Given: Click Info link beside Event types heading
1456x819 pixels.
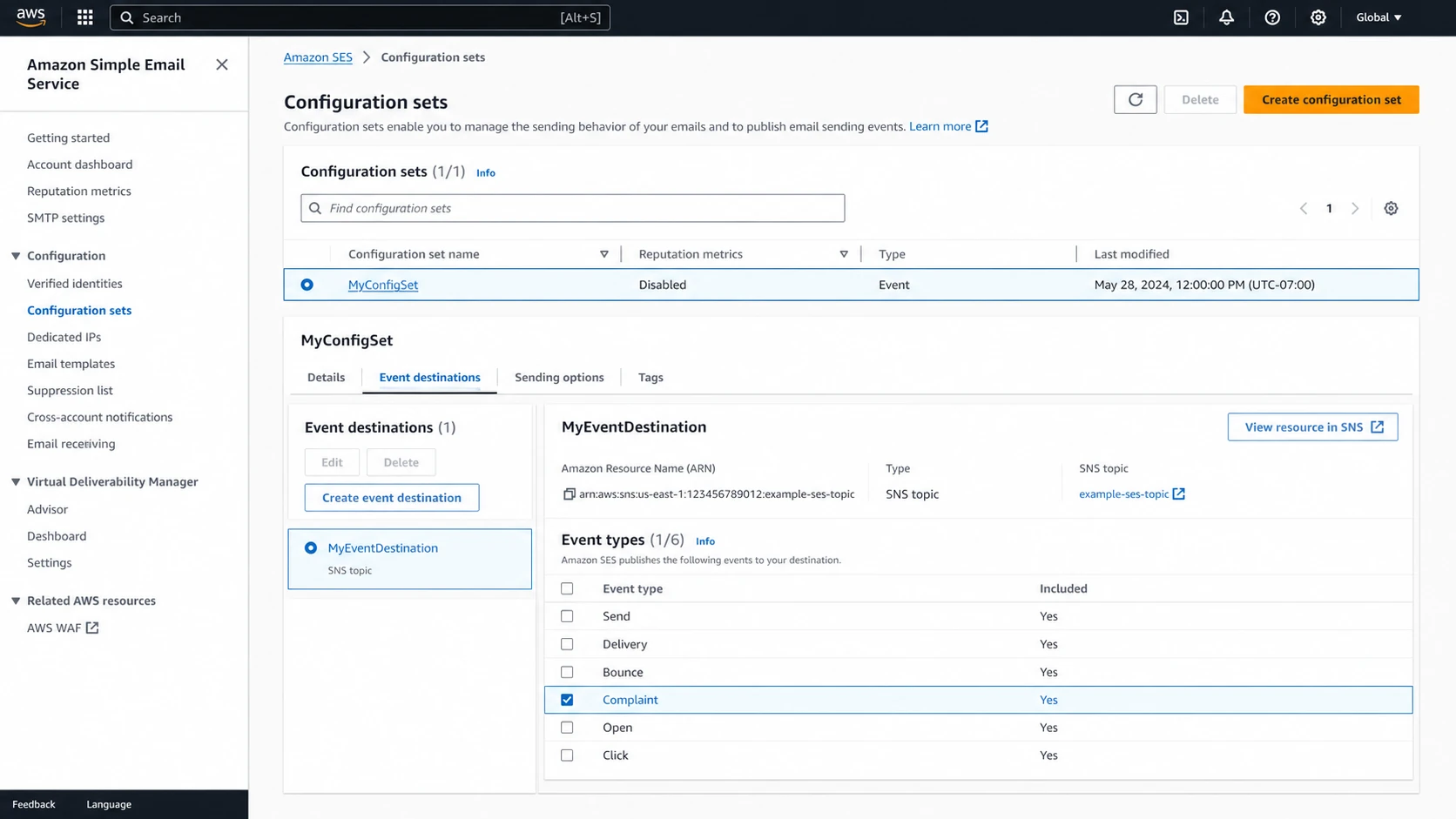Looking at the screenshot, I should point(705,540).
